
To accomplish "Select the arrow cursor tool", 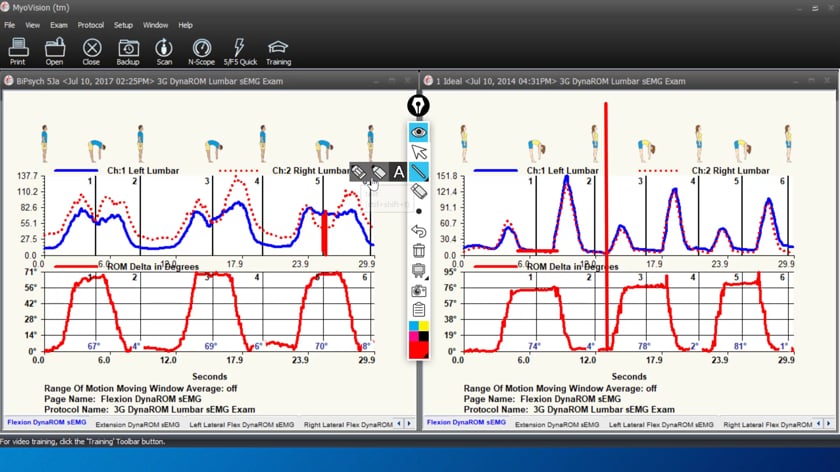I will (418, 152).
